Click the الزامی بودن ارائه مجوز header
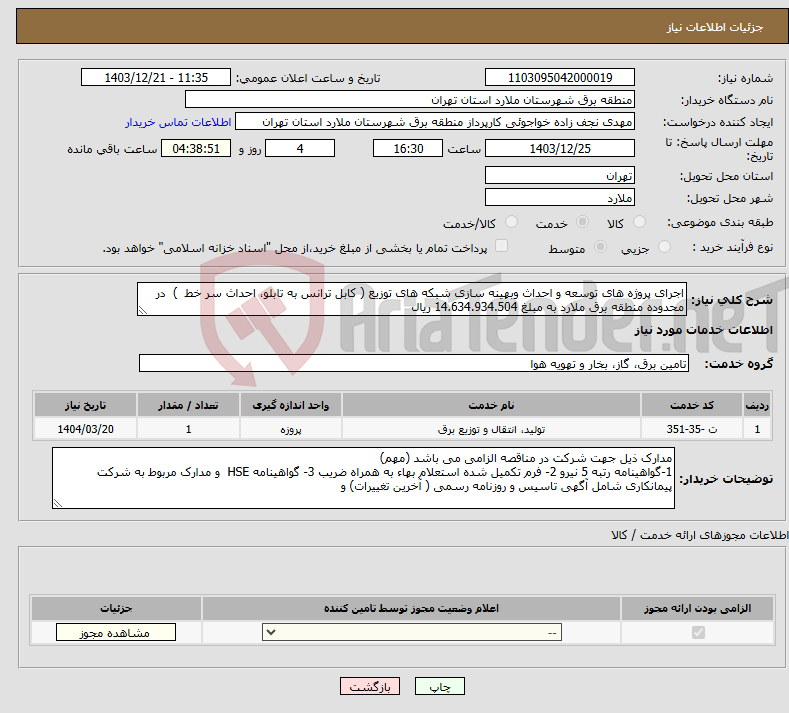Image resolution: width=789 pixels, height=713 pixels. coord(697,608)
